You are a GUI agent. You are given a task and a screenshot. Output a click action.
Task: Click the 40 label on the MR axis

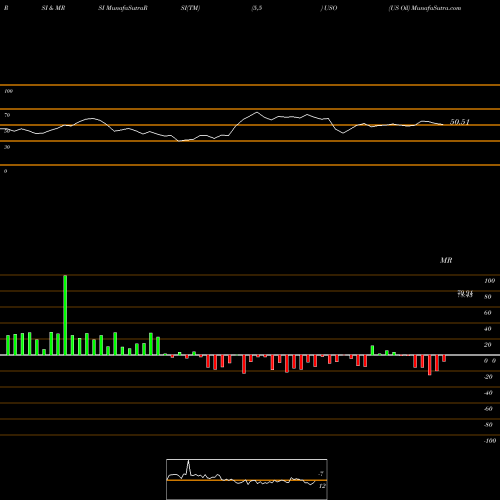[x=488, y=329]
